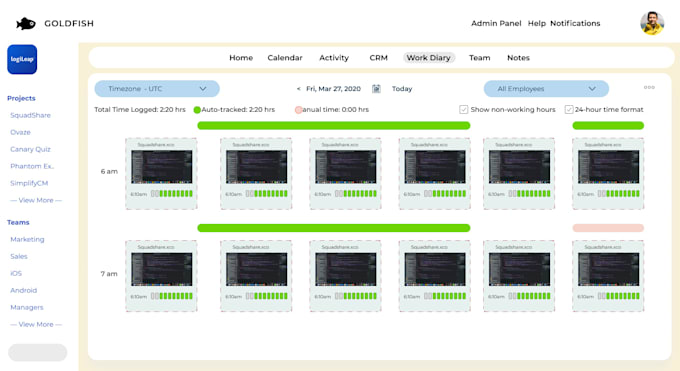Click the Total Time Logged text
The width and height of the screenshot is (680, 371).
pyautogui.click(x=140, y=109)
